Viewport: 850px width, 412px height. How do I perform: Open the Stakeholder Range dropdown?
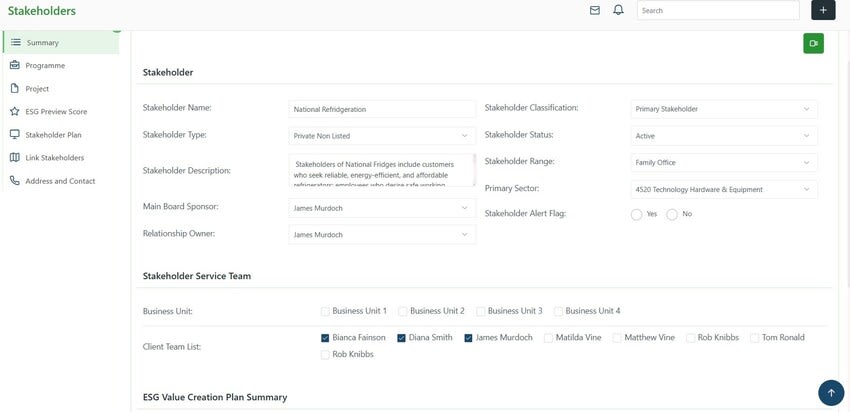[724, 162]
